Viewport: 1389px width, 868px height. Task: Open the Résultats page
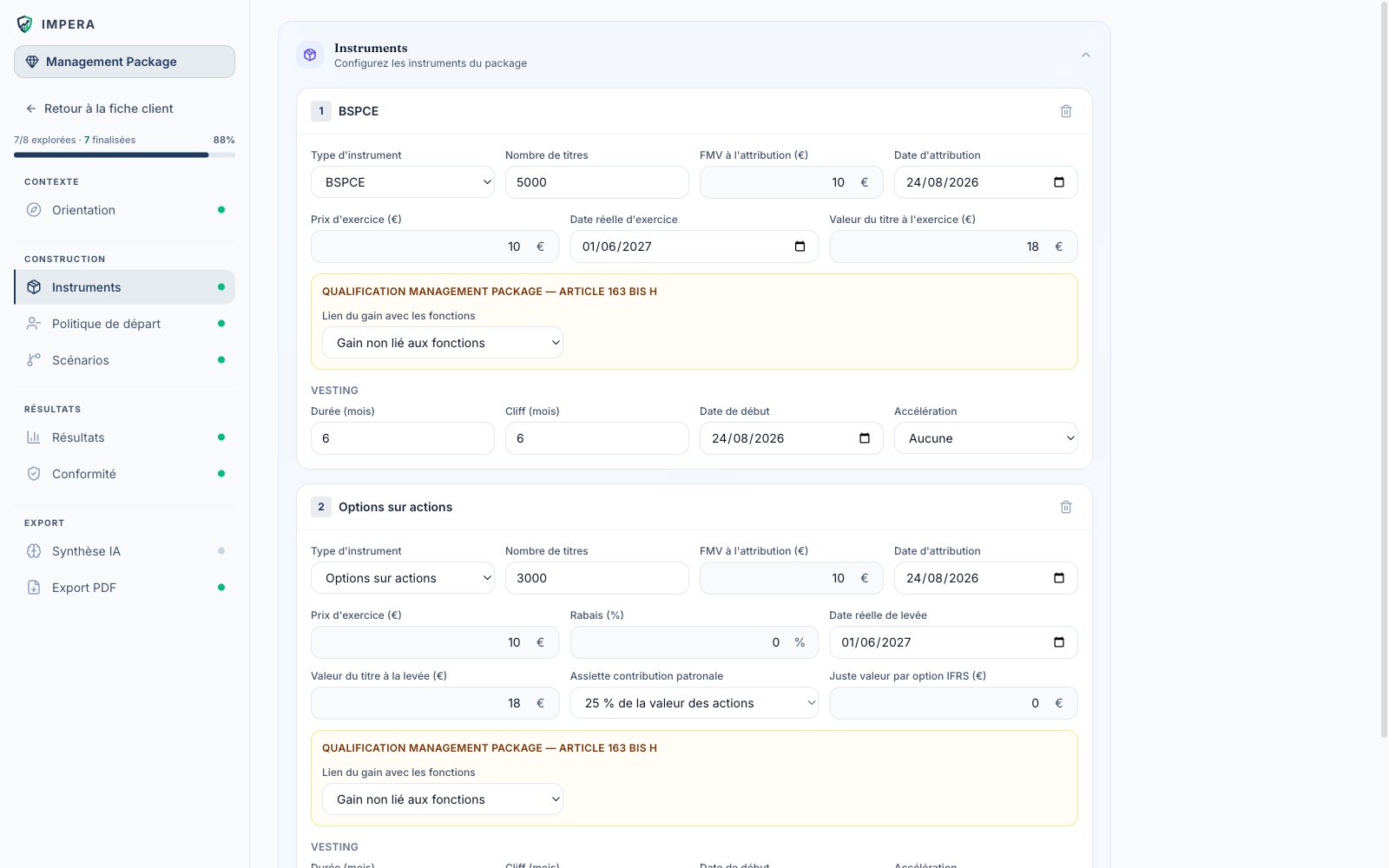tap(124, 437)
